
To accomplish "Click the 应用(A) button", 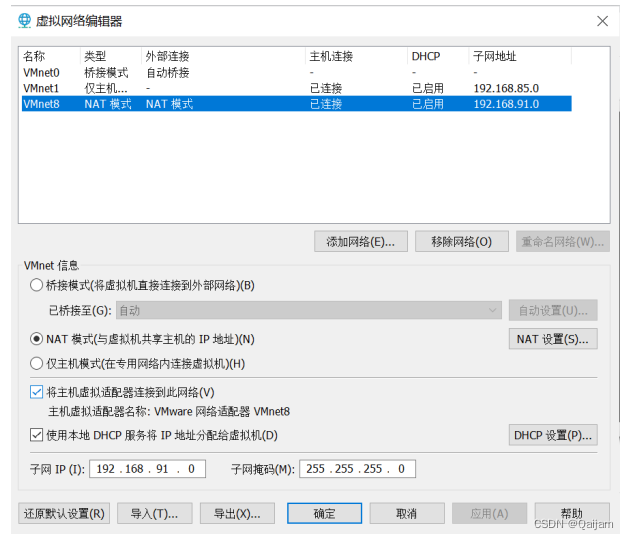I will click(x=489, y=514).
